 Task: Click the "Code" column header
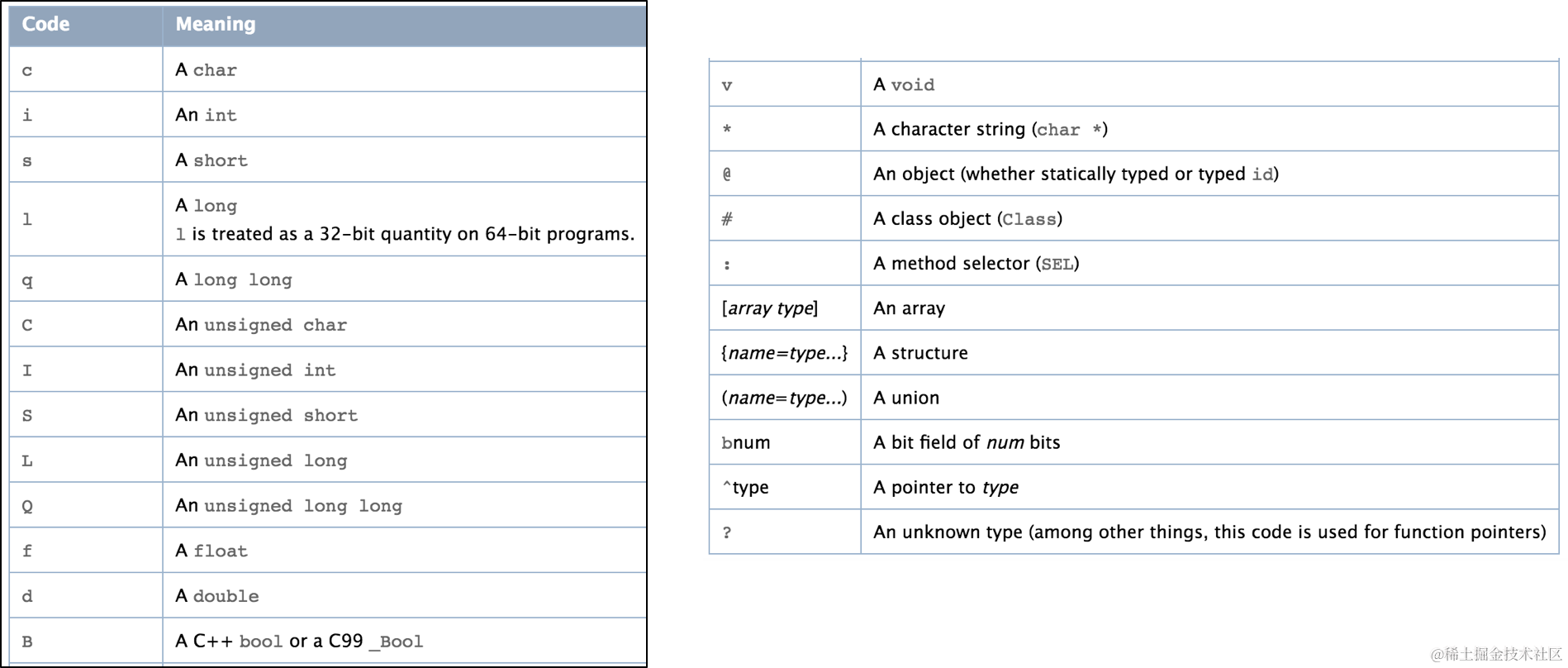click(45, 25)
